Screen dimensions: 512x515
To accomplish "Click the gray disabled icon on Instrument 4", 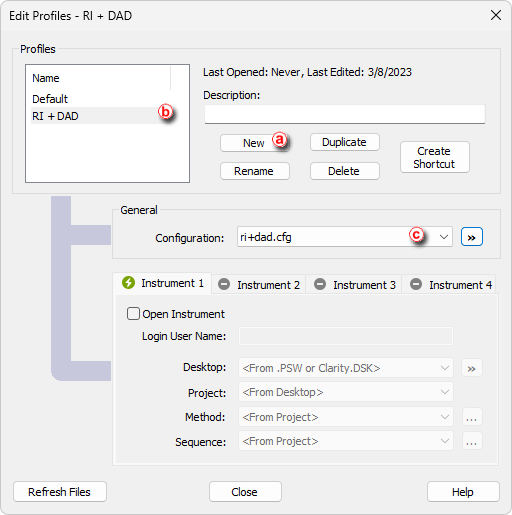I will click(x=416, y=284).
